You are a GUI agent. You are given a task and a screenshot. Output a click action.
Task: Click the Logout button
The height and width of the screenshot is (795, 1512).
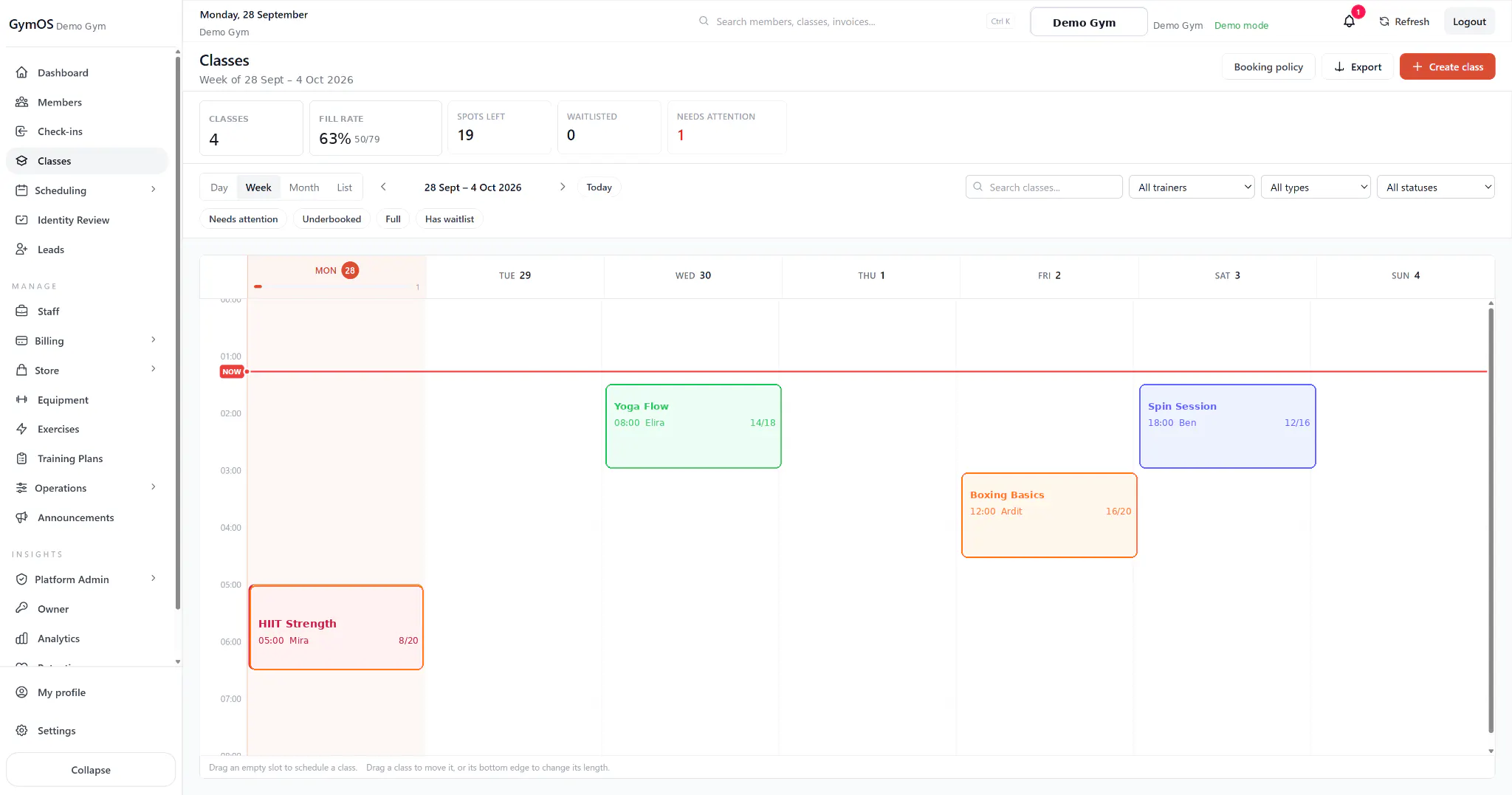pos(1469,21)
